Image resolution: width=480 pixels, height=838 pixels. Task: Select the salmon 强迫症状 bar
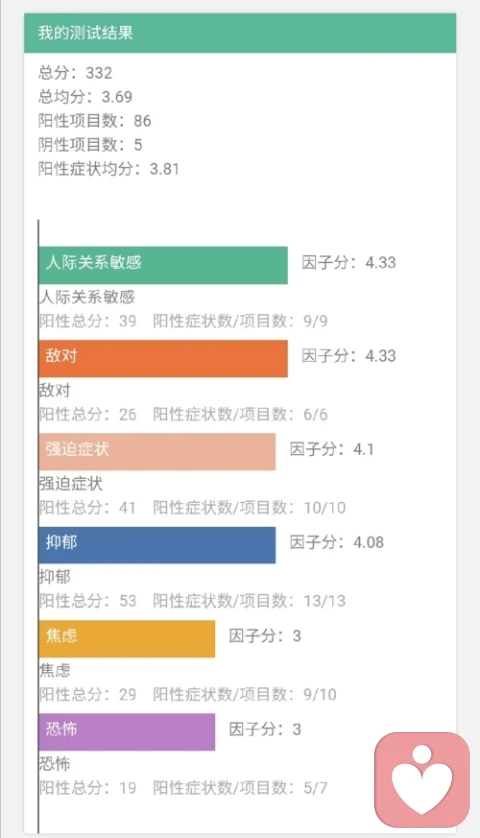pyautogui.click(x=157, y=452)
